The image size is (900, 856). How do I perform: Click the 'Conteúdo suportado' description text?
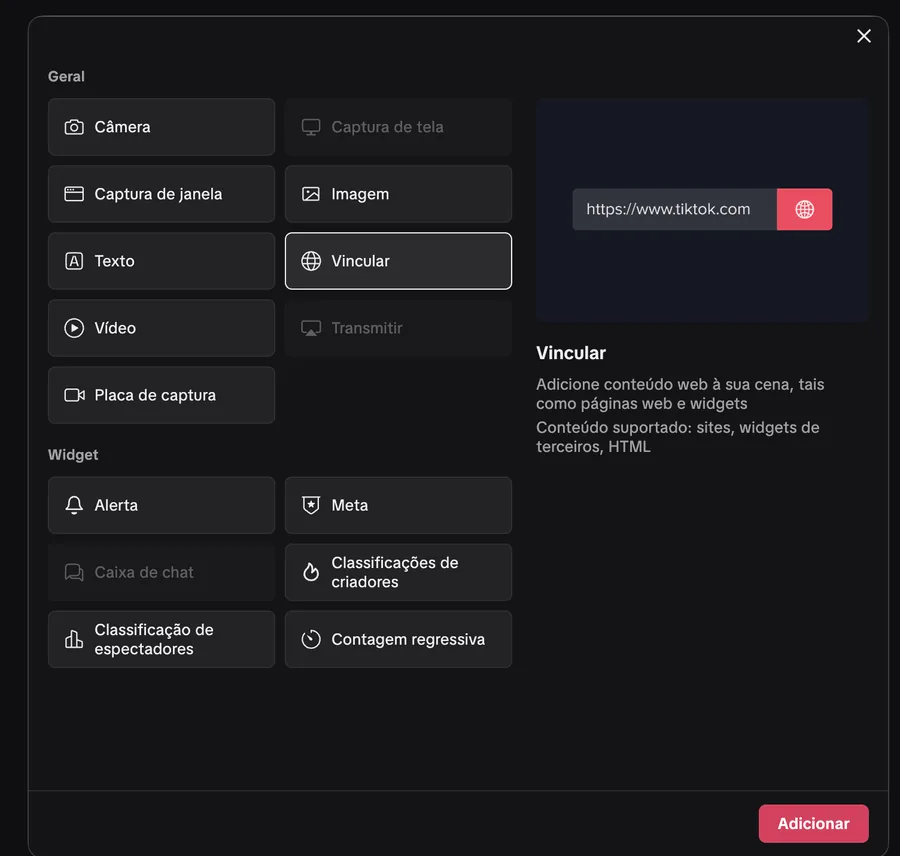coord(678,437)
